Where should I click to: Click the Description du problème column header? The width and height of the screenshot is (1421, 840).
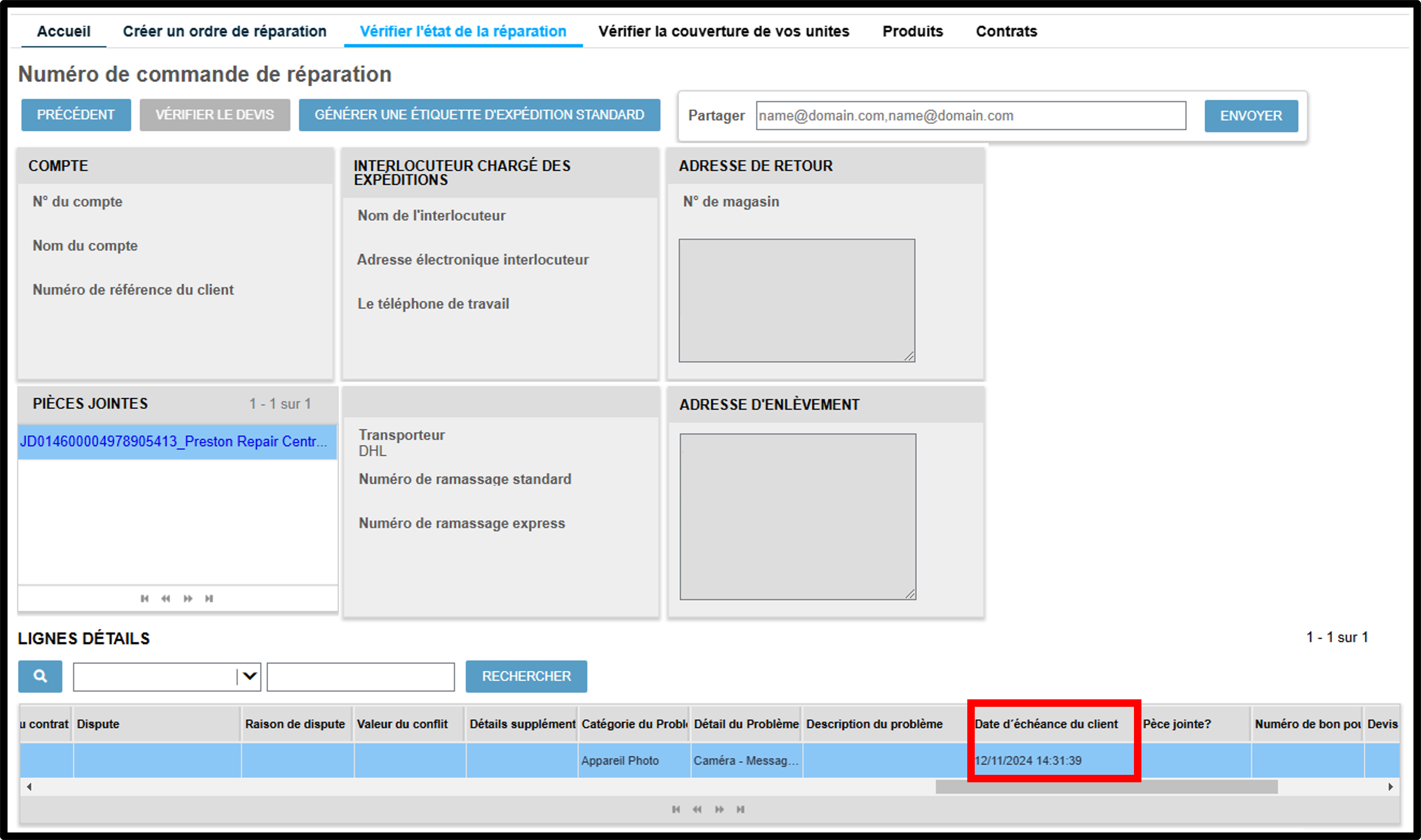[886, 724]
